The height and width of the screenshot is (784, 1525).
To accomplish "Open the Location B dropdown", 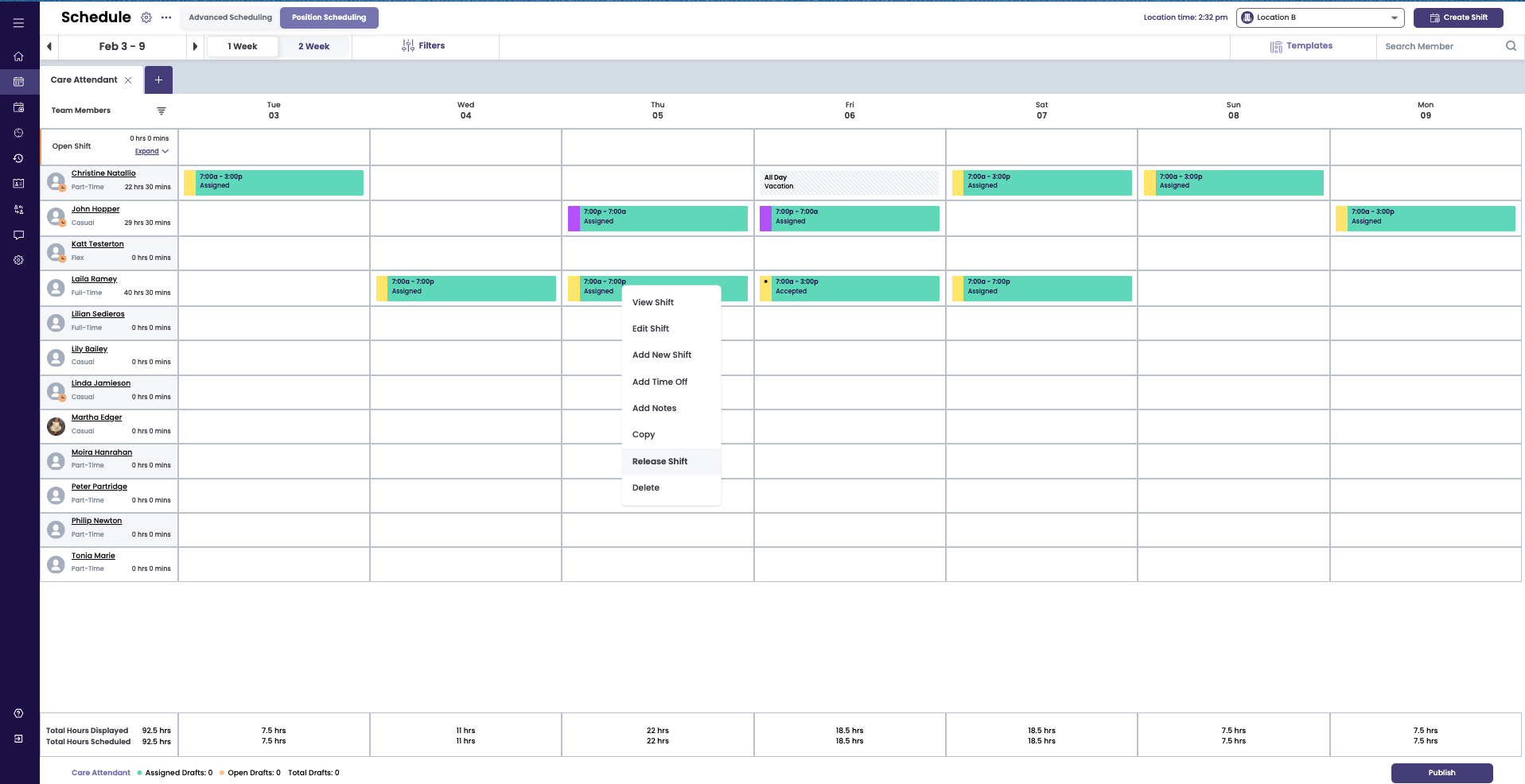I will pos(1320,17).
